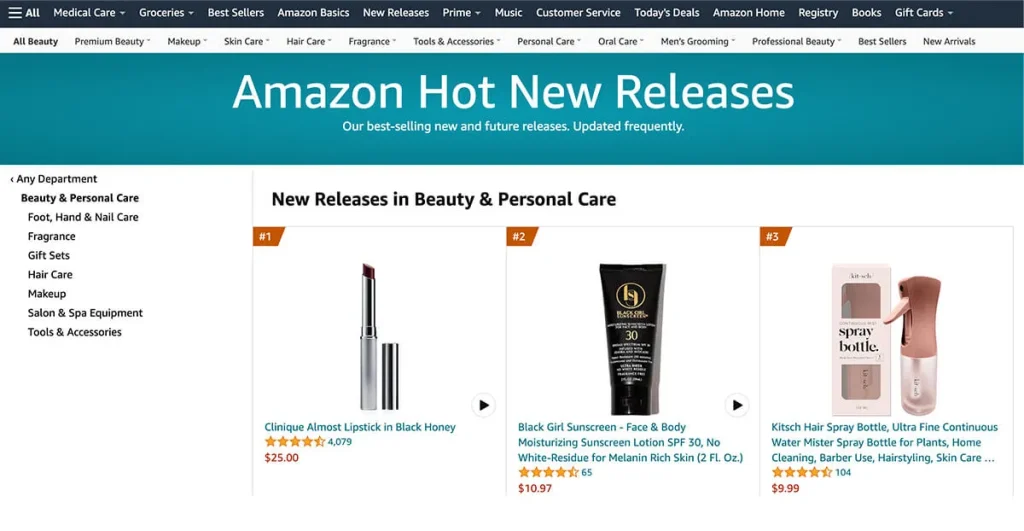This screenshot has height=531, width=1024.
Task: Click the Black Girl Sunscreen star rating
Action: [x=548, y=472]
